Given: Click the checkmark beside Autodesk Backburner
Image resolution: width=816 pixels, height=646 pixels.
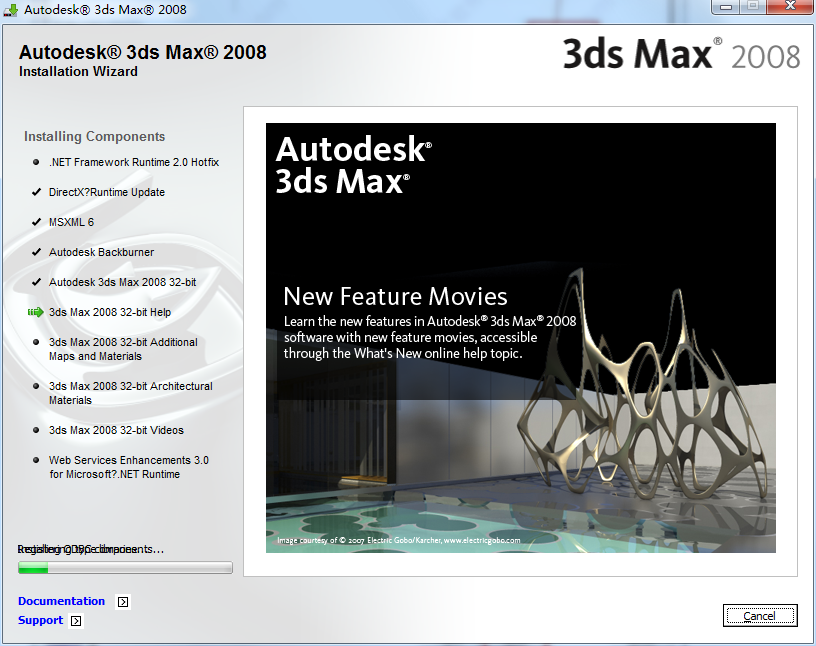Looking at the screenshot, I should click(x=36, y=252).
